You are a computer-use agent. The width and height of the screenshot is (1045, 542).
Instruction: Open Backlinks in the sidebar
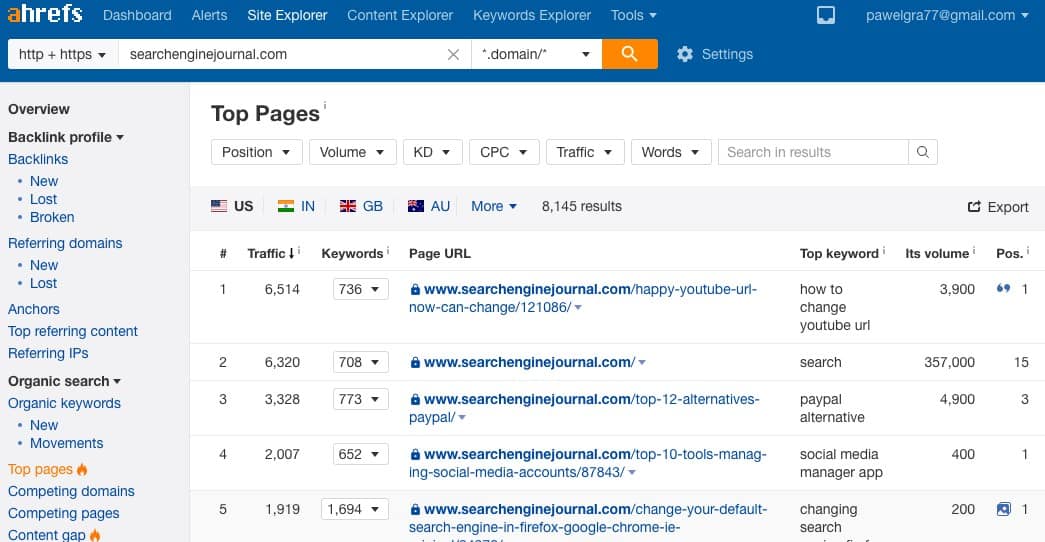[38, 159]
